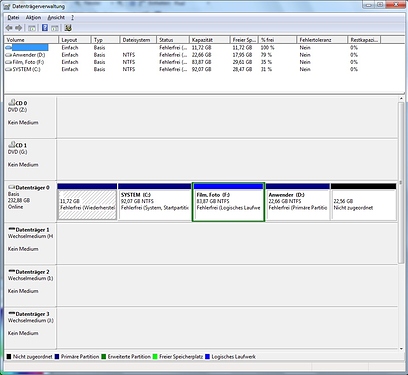
Task: Click the forward arrow toolbar icon
Action: (x=19, y=28)
